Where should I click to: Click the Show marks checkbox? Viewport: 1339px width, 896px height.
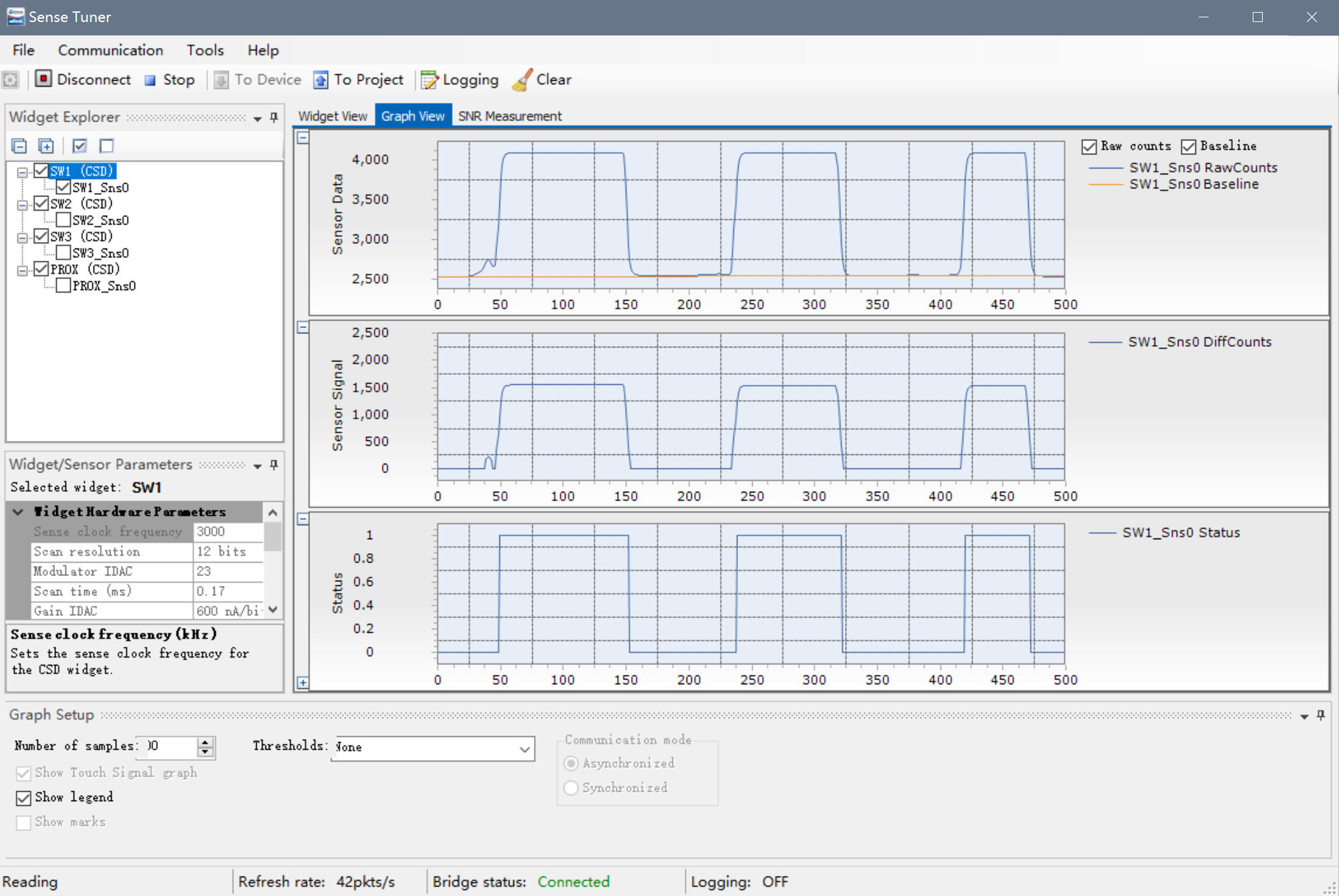(x=23, y=823)
